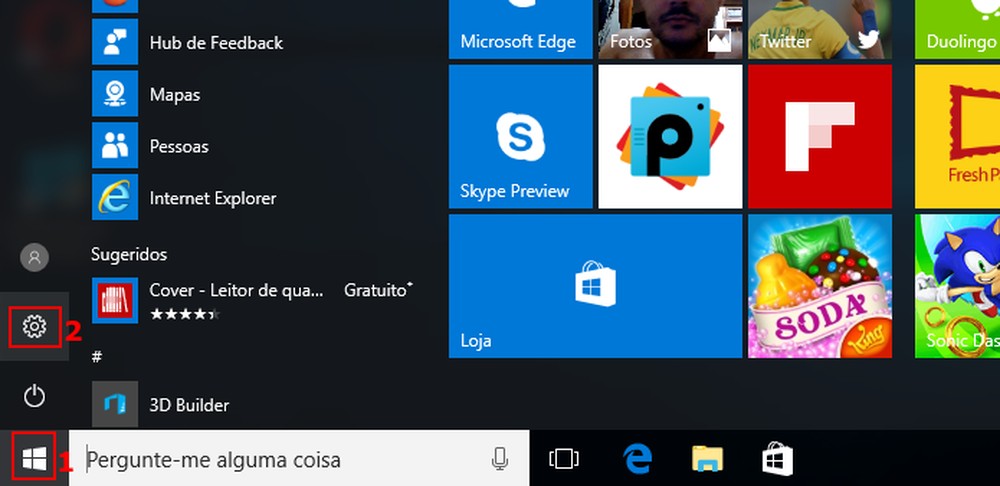Click the Gratuito label for Cover app
Screen dimensions: 1000x486
point(378,290)
